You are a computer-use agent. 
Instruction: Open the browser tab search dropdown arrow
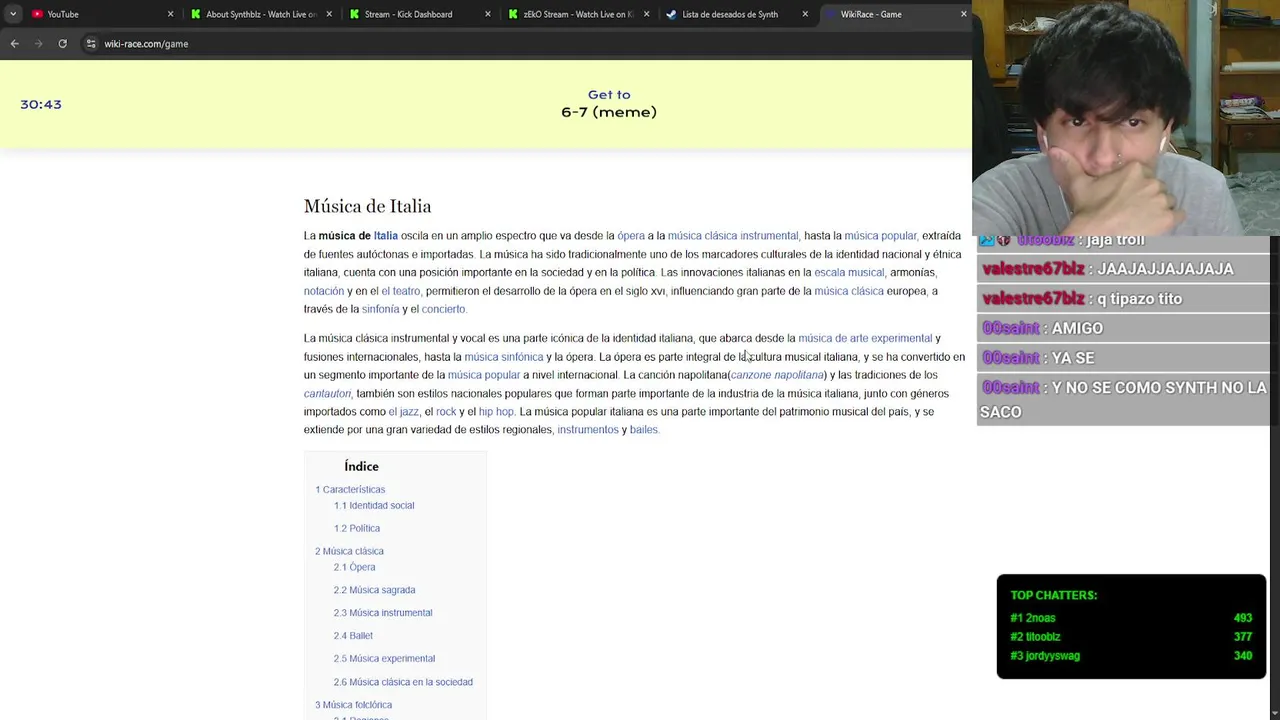point(13,14)
